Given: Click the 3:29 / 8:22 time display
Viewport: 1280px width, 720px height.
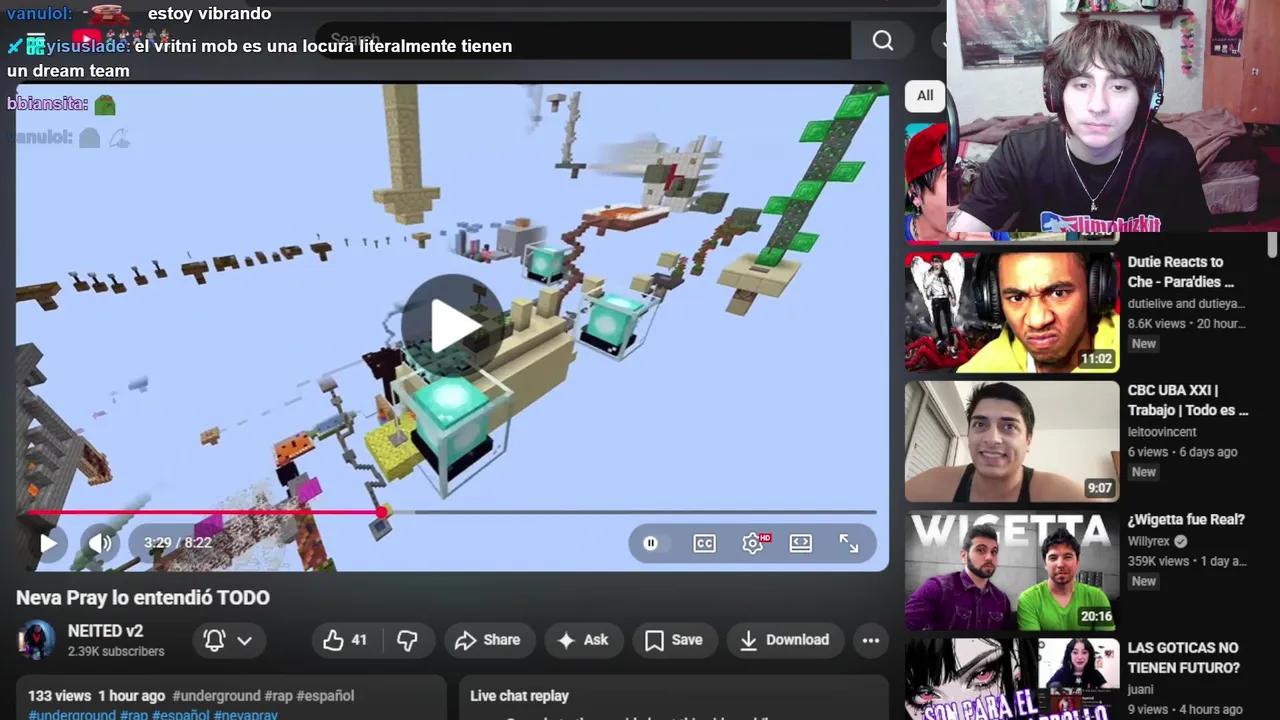Looking at the screenshot, I should [177, 543].
